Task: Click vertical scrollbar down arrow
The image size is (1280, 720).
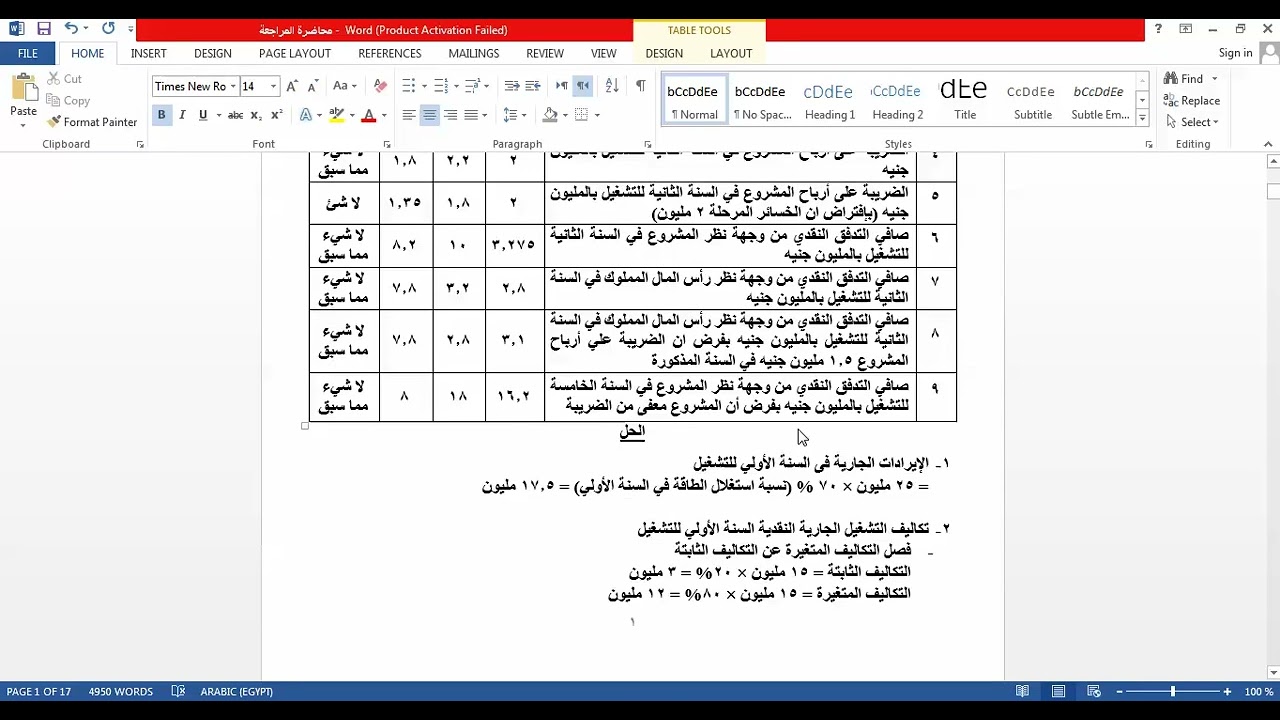Action: (1272, 672)
